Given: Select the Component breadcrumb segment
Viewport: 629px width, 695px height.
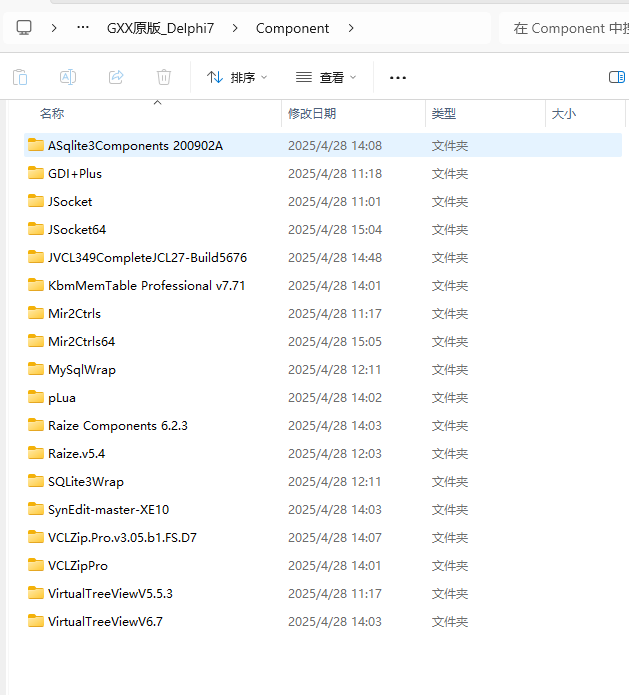Looking at the screenshot, I should pos(292,28).
